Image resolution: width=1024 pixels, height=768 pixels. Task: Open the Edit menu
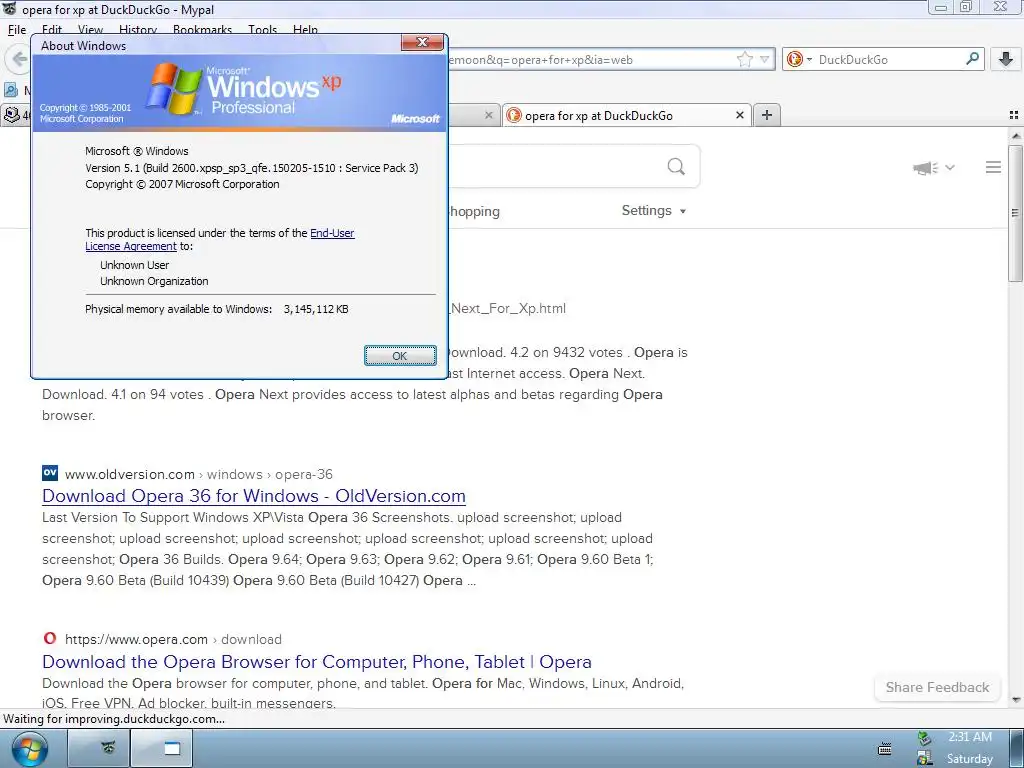[x=52, y=29]
